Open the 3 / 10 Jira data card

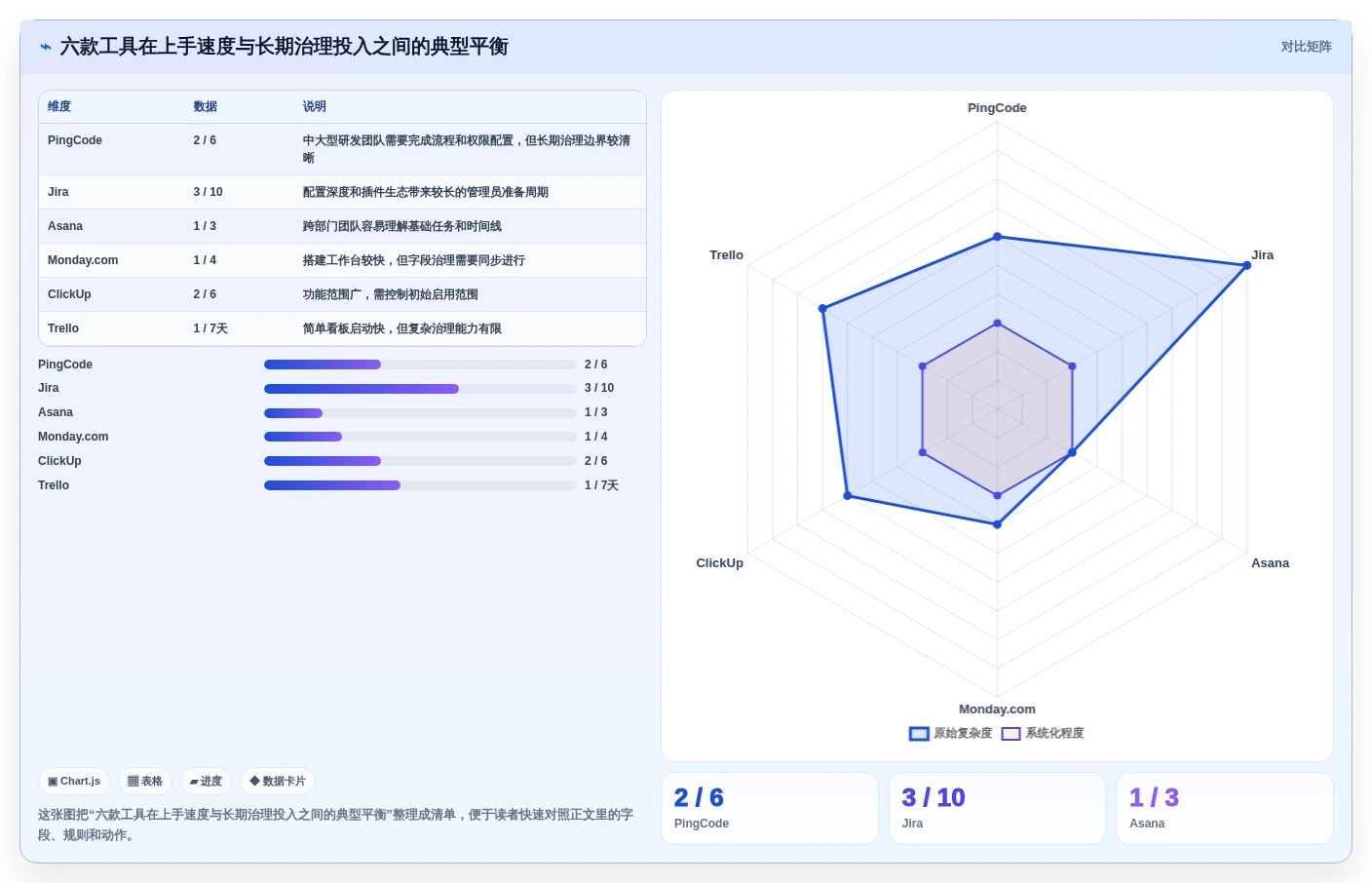997,809
